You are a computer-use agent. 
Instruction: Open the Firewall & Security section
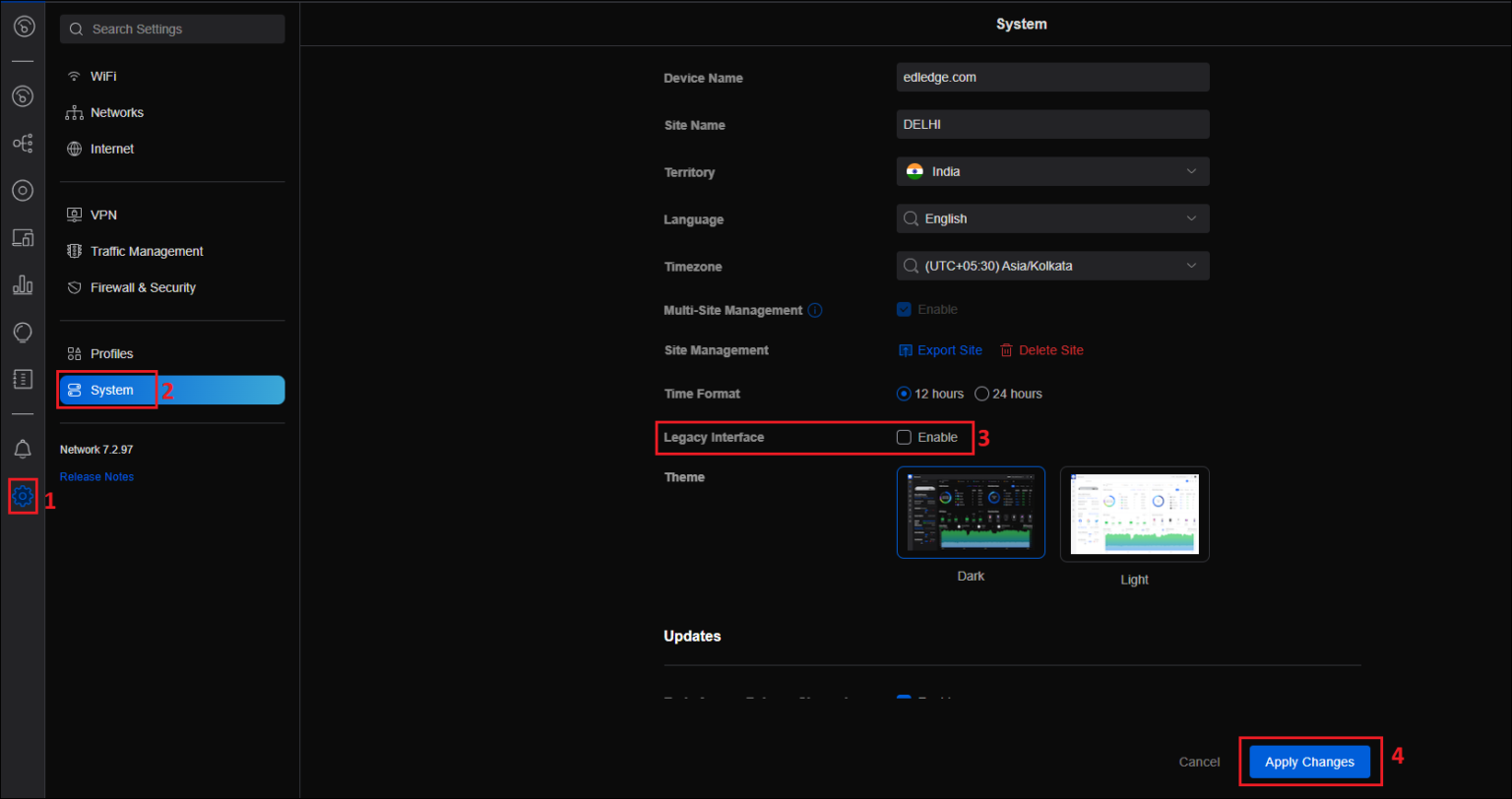(141, 286)
